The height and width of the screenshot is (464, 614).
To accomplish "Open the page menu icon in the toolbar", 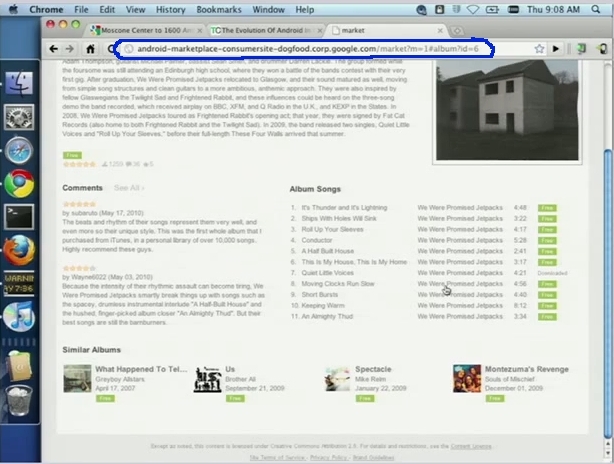I will 581,49.
